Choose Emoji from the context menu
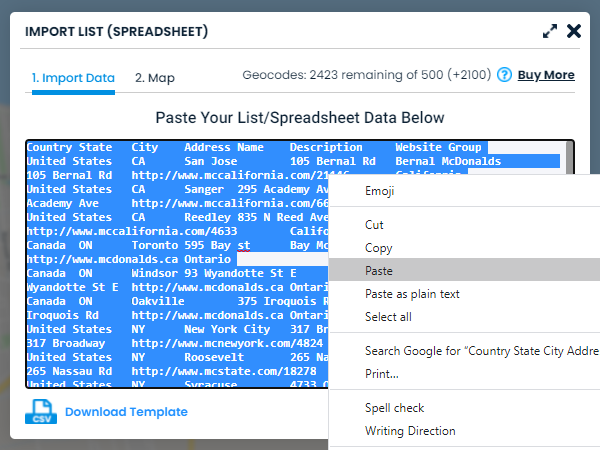 tap(380, 191)
